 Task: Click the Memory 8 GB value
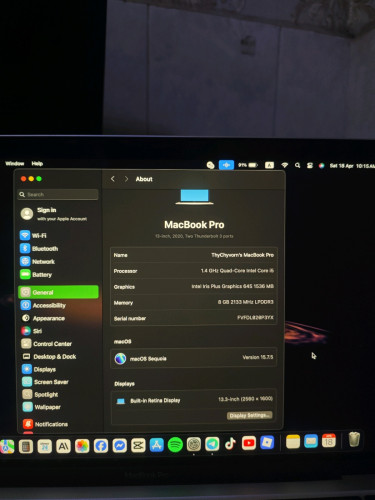click(x=246, y=302)
